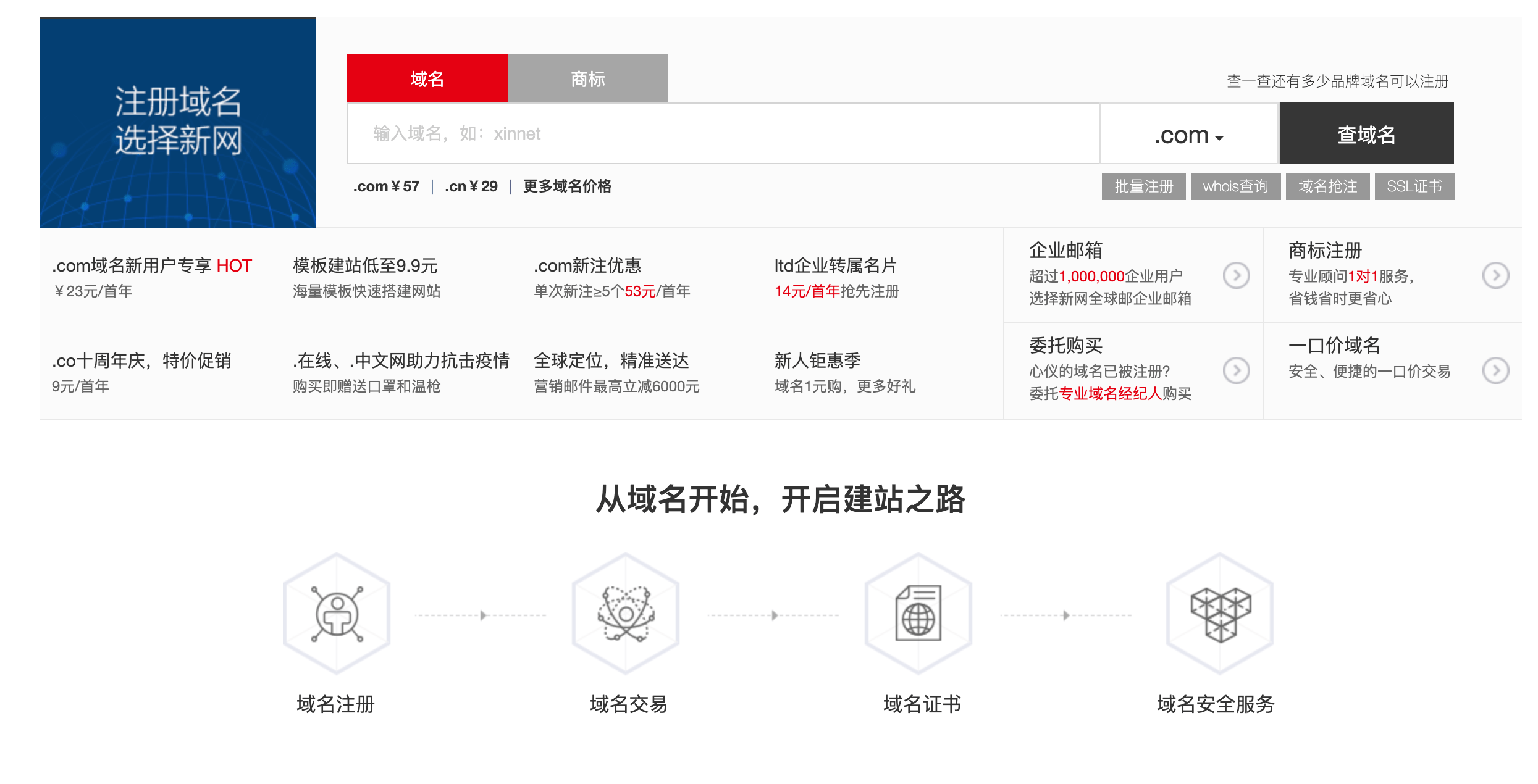Image resolution: width=1538 pixels, height=784 pixels.
Task: Click the 域名抢注 link
Action: click(x=1327, y=186)
